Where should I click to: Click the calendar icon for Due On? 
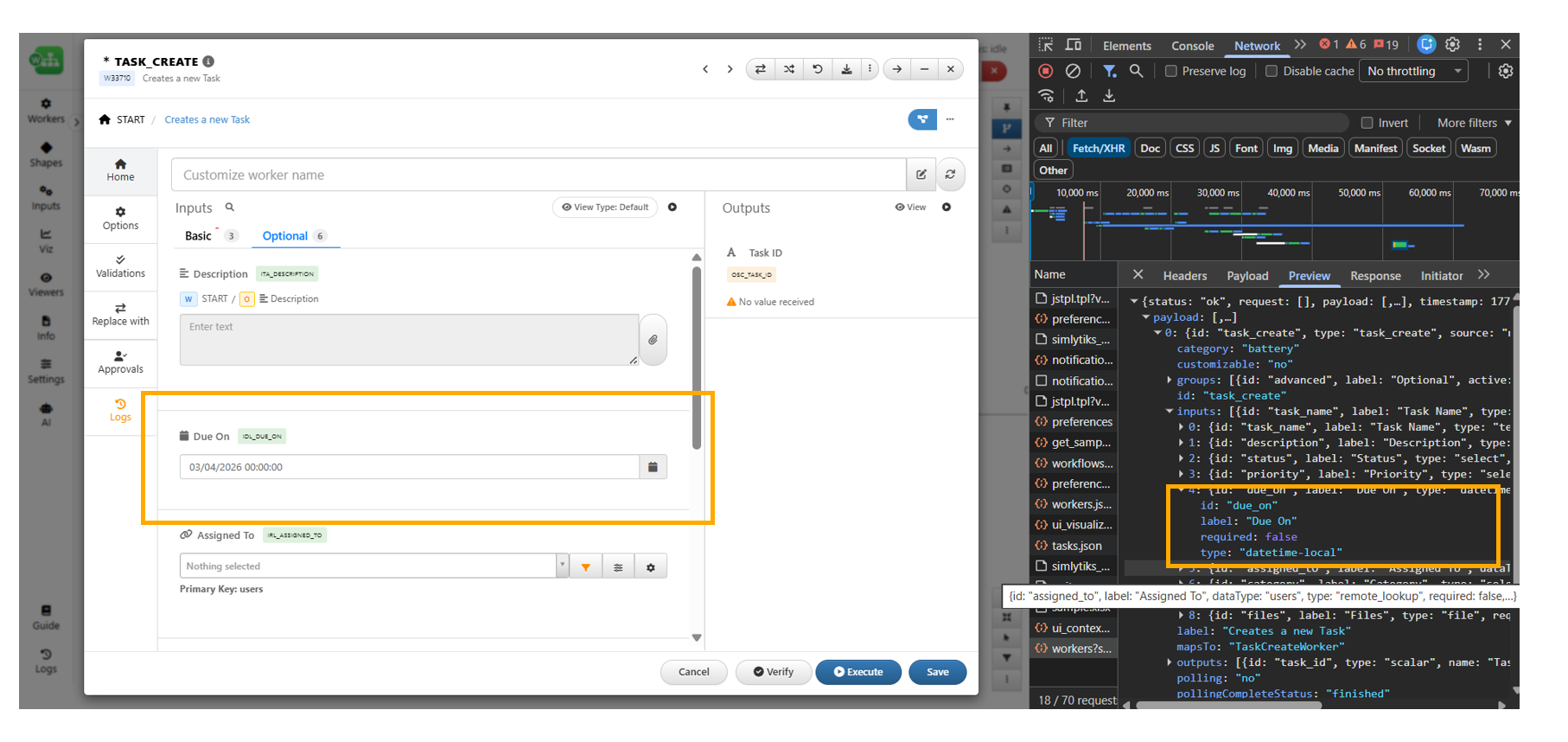pyautogui.click(x=653, y=467)
